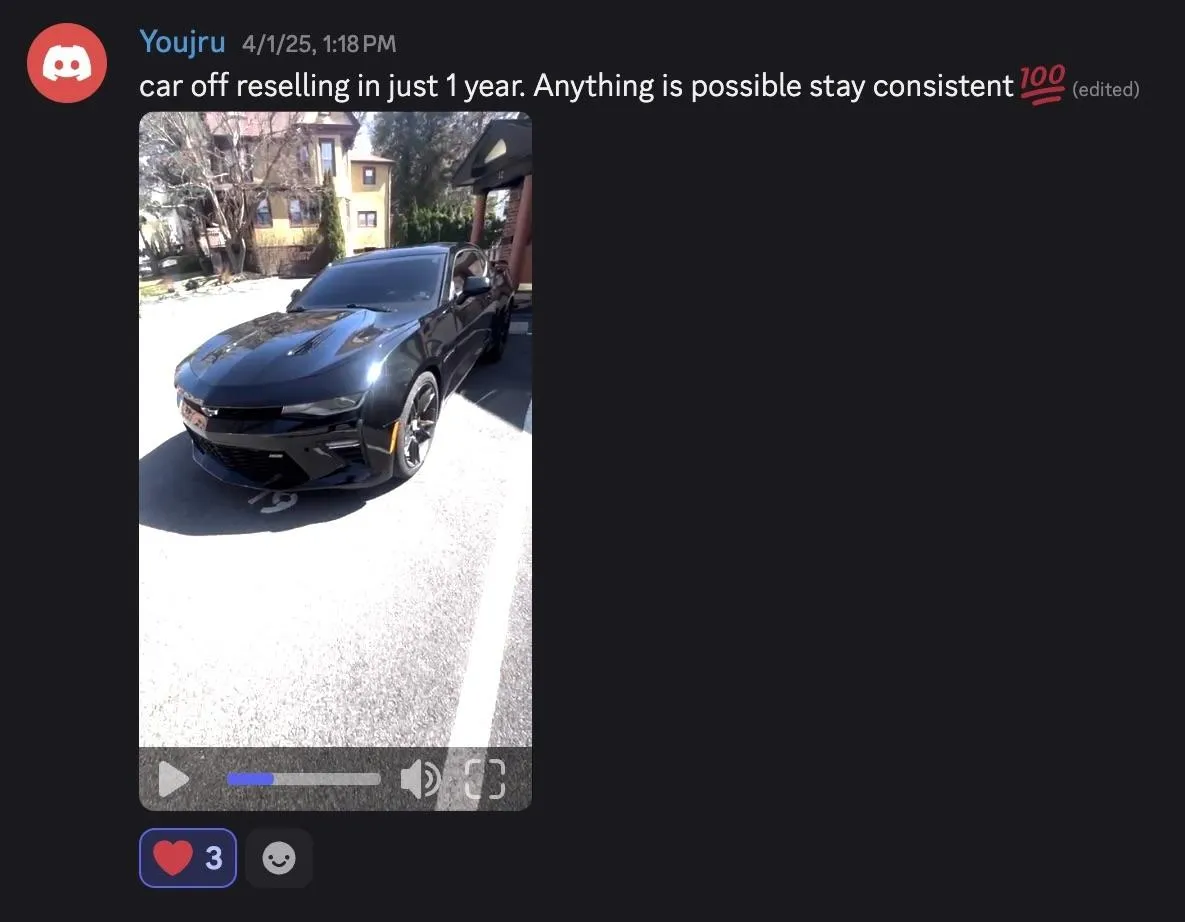Toggle the heart reaction on the message
1185x922 pixels.
[x=187, y=858]
